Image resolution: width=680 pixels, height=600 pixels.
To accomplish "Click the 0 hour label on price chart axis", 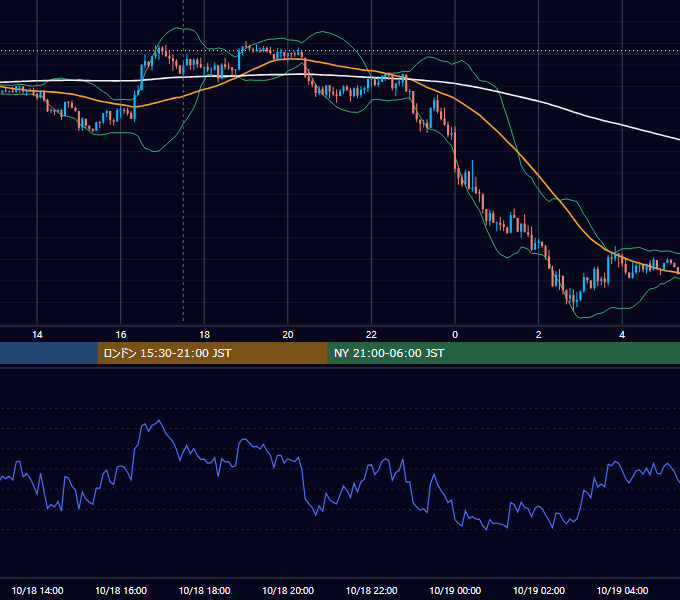I will pos(455,335).
